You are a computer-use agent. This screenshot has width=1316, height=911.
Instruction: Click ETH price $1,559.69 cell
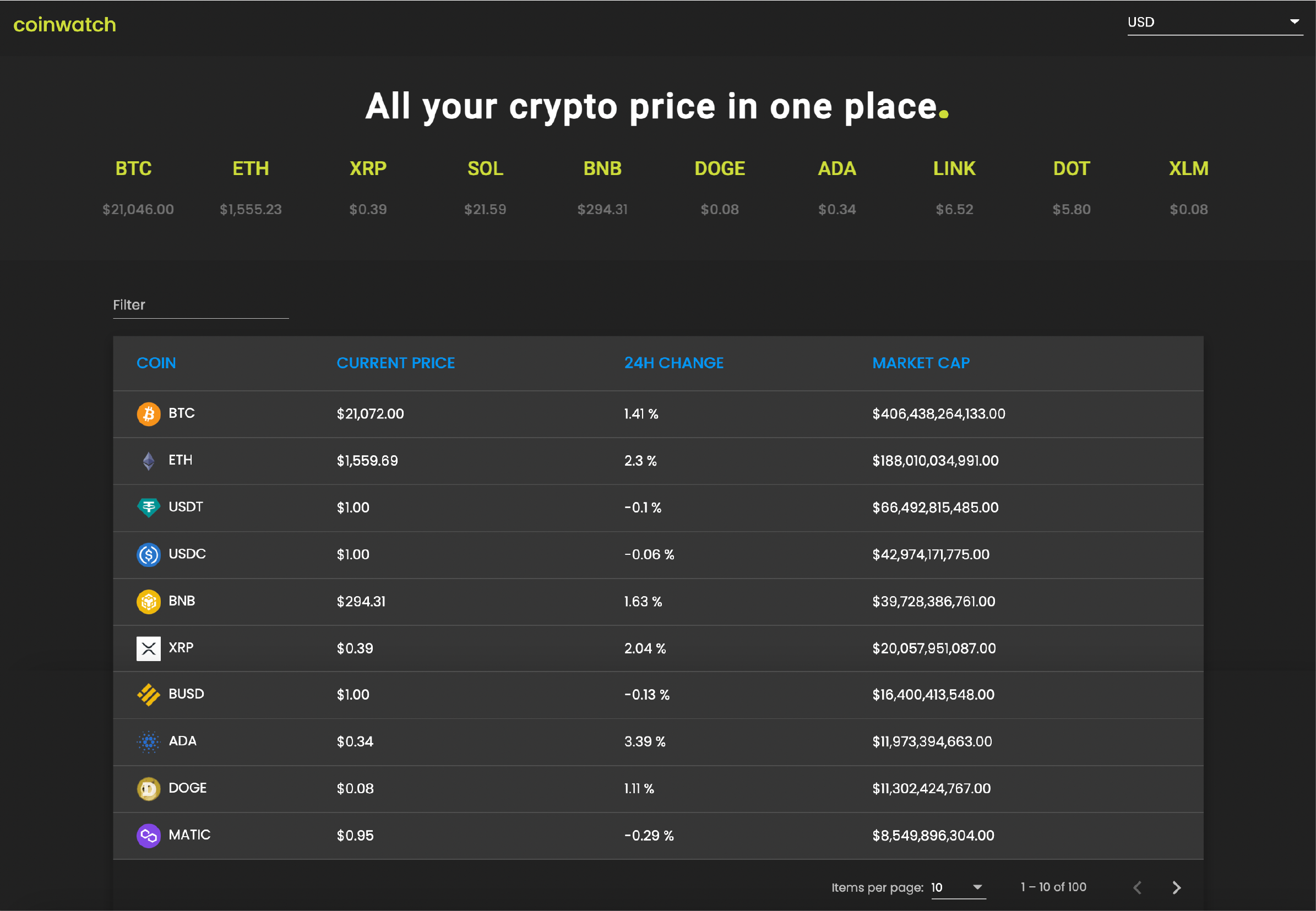tap(367, 461)
